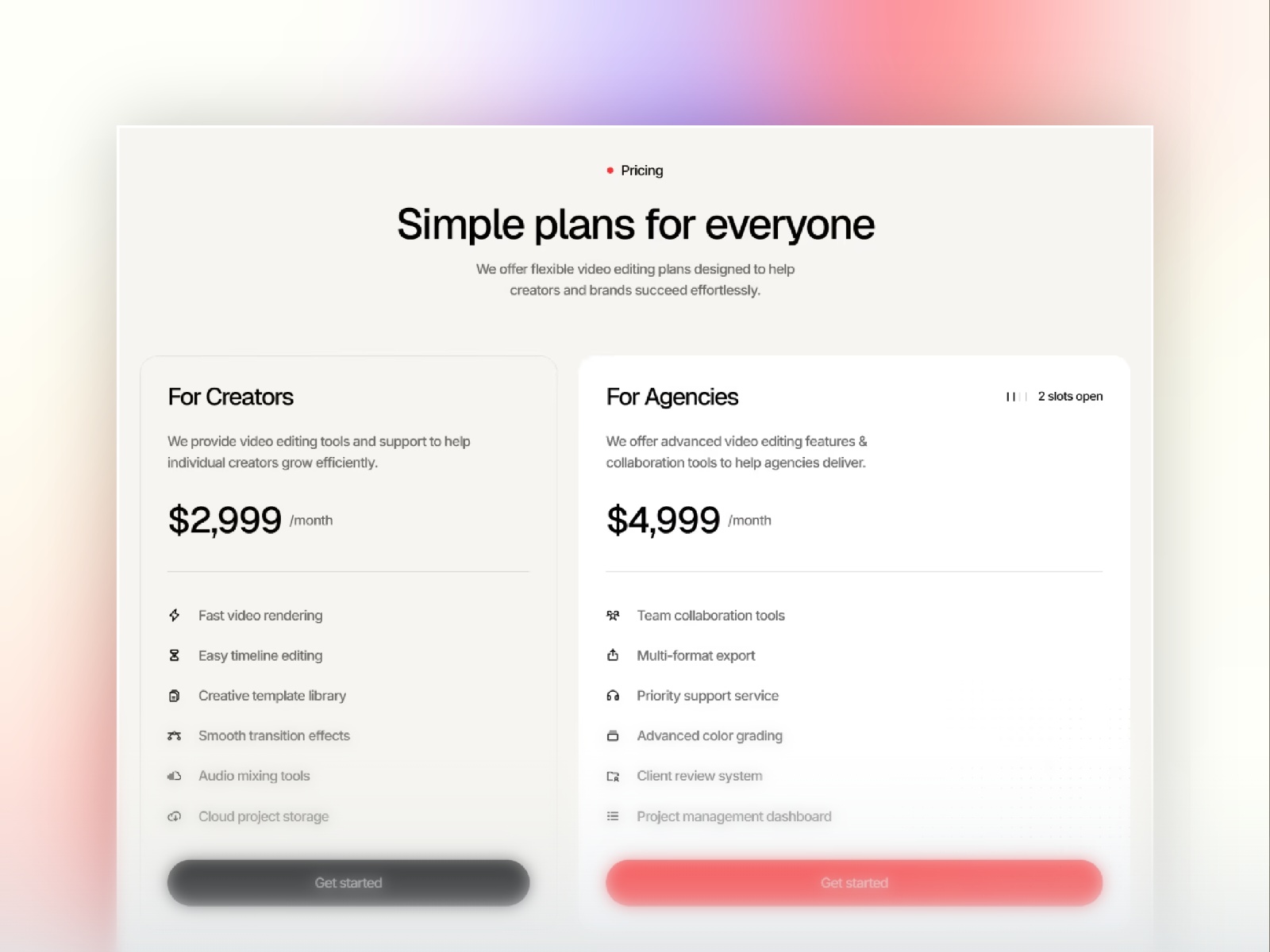Open the 2 slots open availability indicator
This screenshot has height=952, width=1270.
coord(1069,396)
